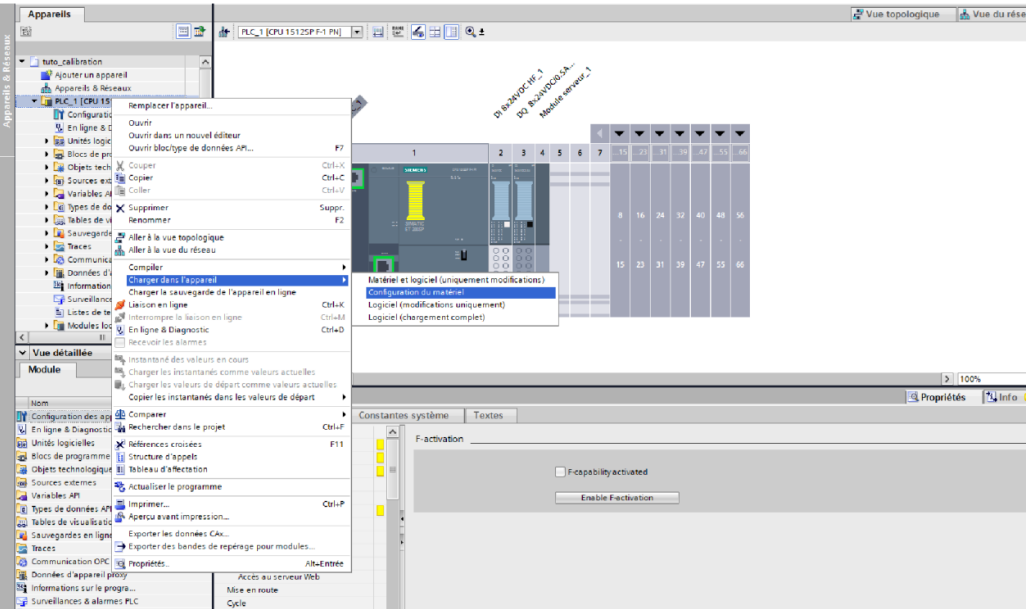Open the PLC_1 device selector dropdown
The height and width of the screenshot is (609, 1029).
[357, 32]
